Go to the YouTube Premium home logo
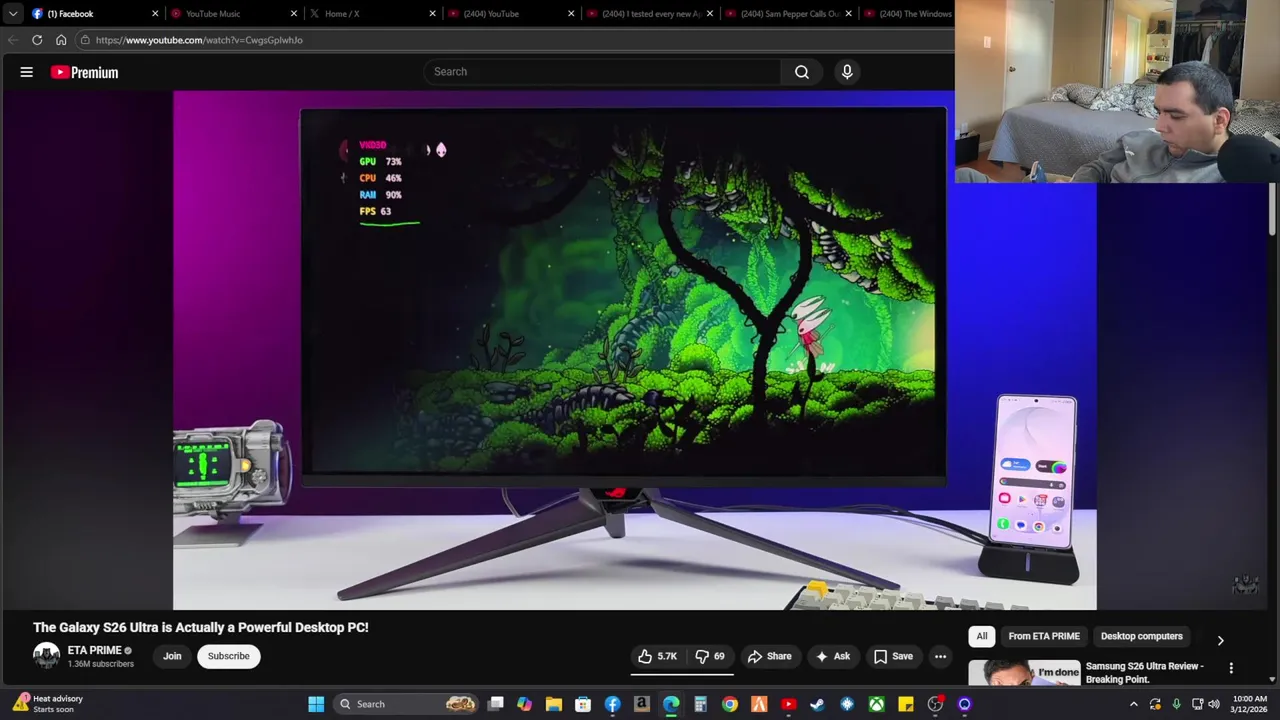1280x720 pixels. [x=85, y=72]
